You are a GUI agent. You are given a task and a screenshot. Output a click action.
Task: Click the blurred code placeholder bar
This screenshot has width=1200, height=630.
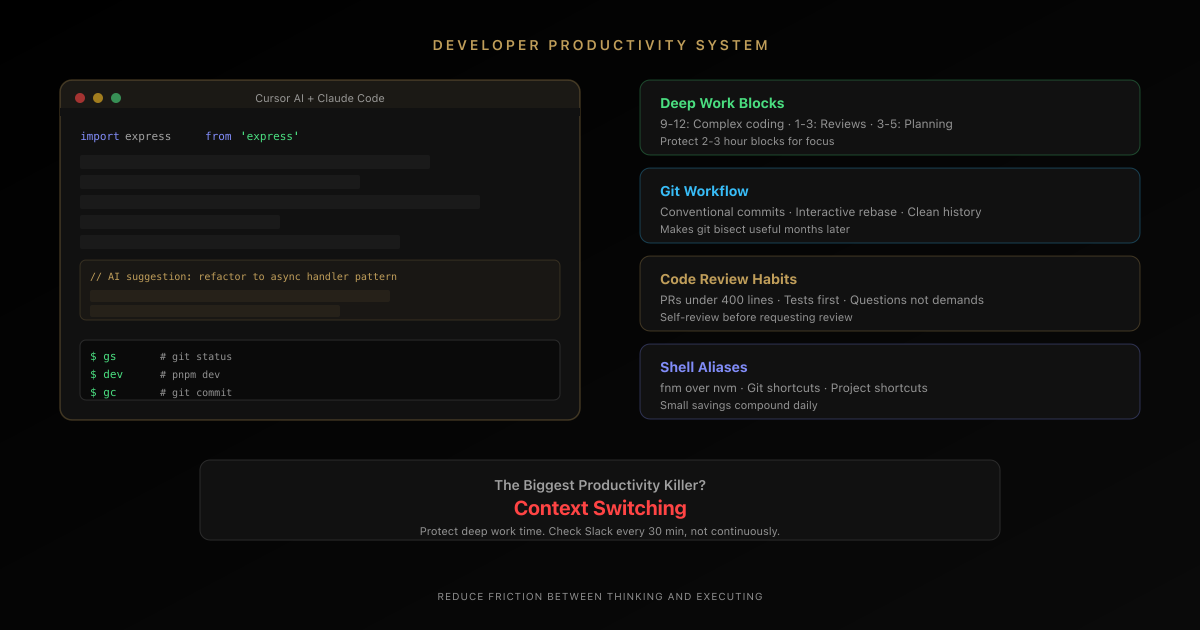click(x=255, y=161)
